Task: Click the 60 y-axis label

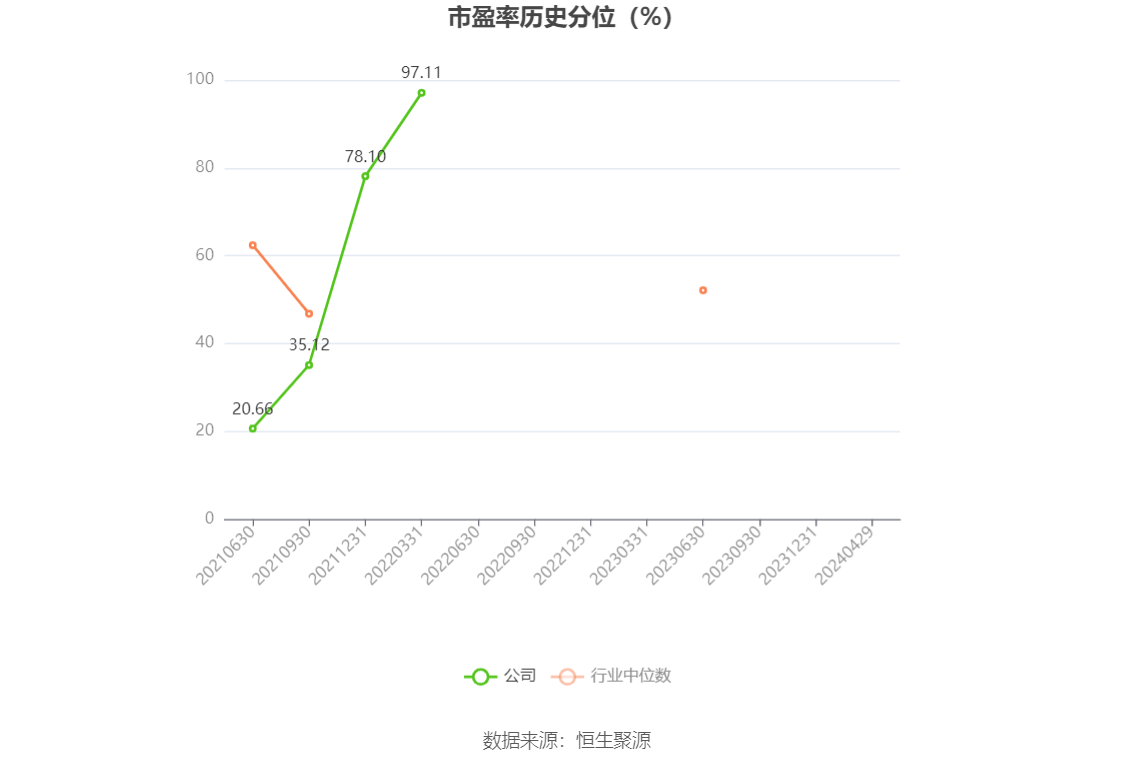Action: pos(205,255)
